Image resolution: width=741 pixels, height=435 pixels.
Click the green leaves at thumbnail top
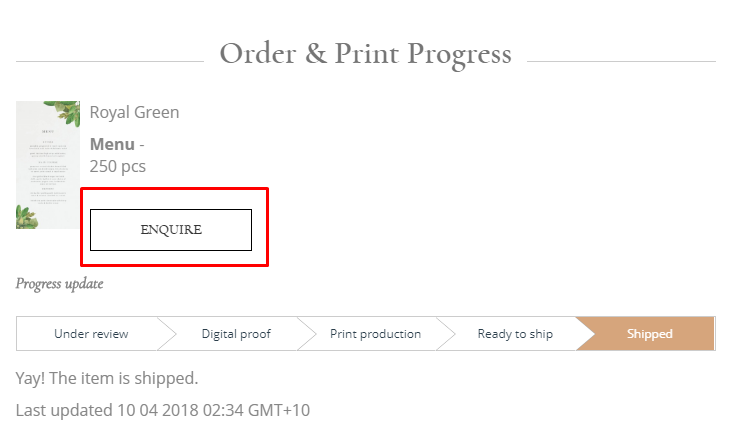click(x=67, y=113)
